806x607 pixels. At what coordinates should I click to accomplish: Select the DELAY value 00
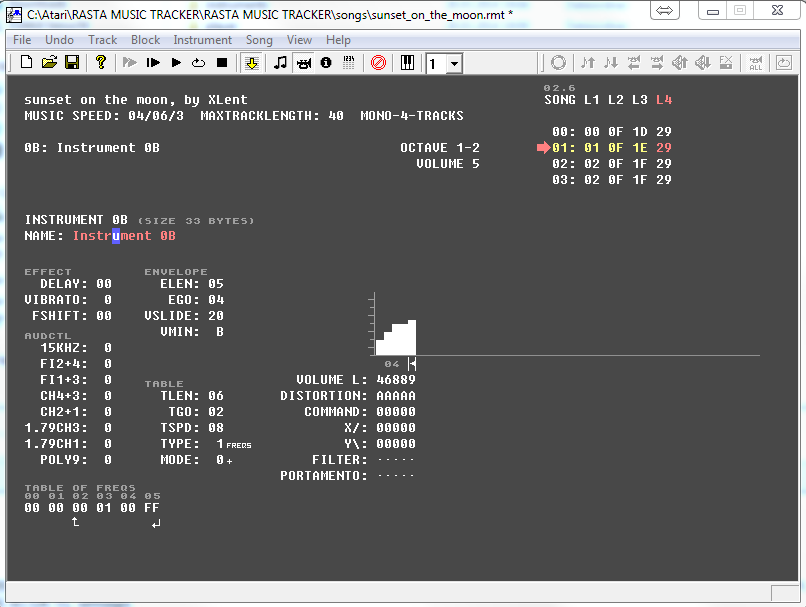pyautogui.click(x=104, y=284)
